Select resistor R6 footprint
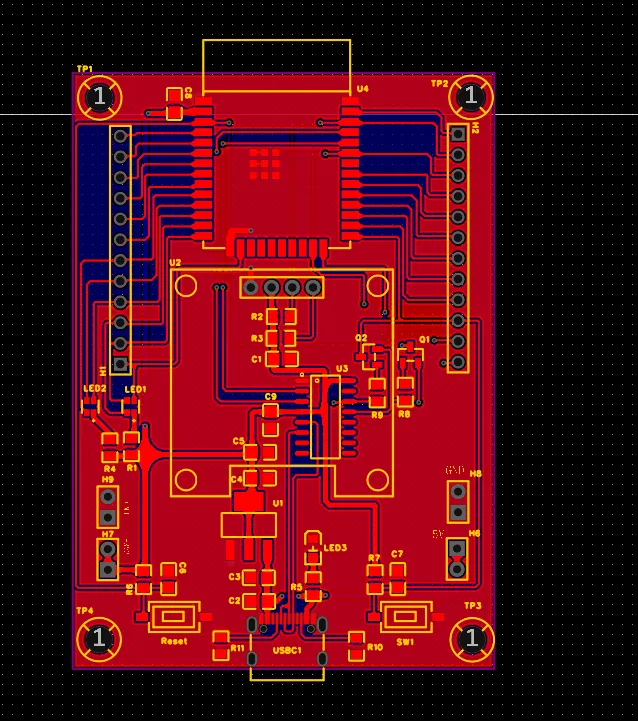The width and height of the screenshot is (638, 721). pos(144,579)
